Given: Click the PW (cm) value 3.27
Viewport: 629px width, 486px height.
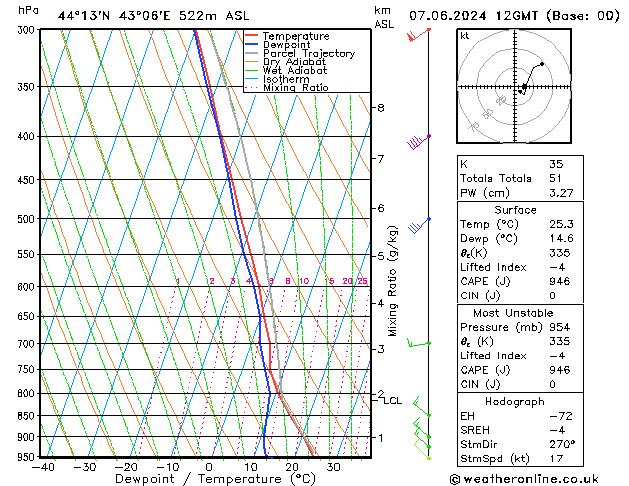Looking at the screenshot, I should coord(561,193).
